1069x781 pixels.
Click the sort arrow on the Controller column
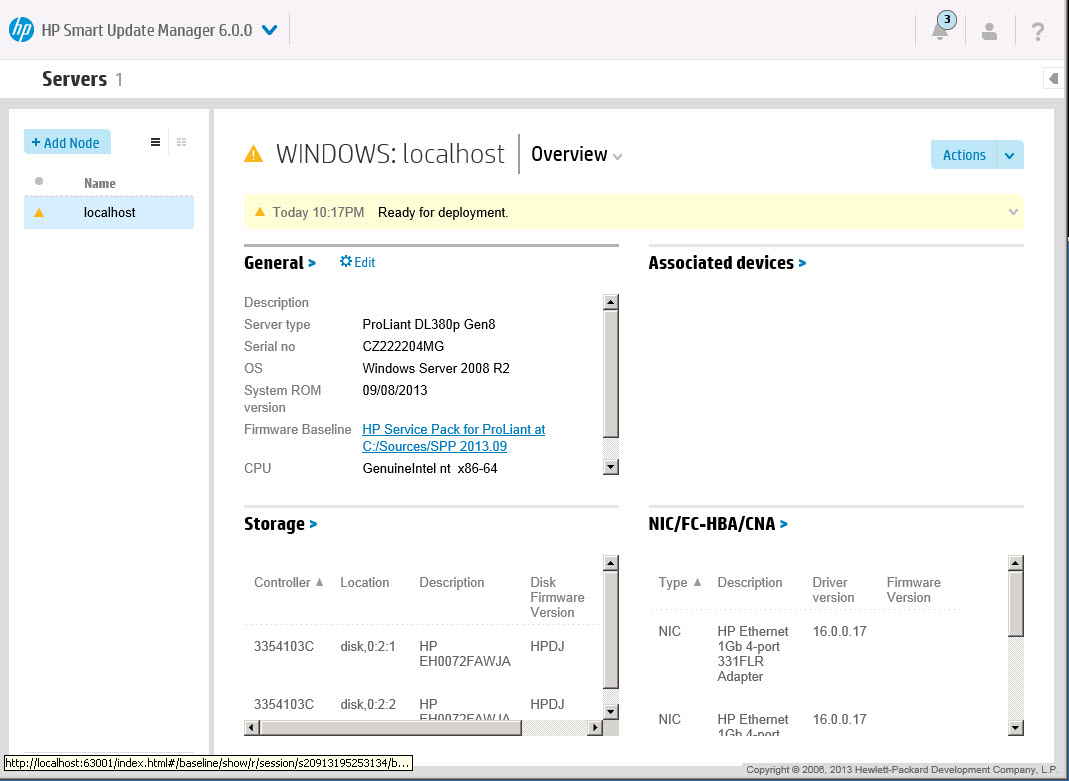(x=319, y=582)
